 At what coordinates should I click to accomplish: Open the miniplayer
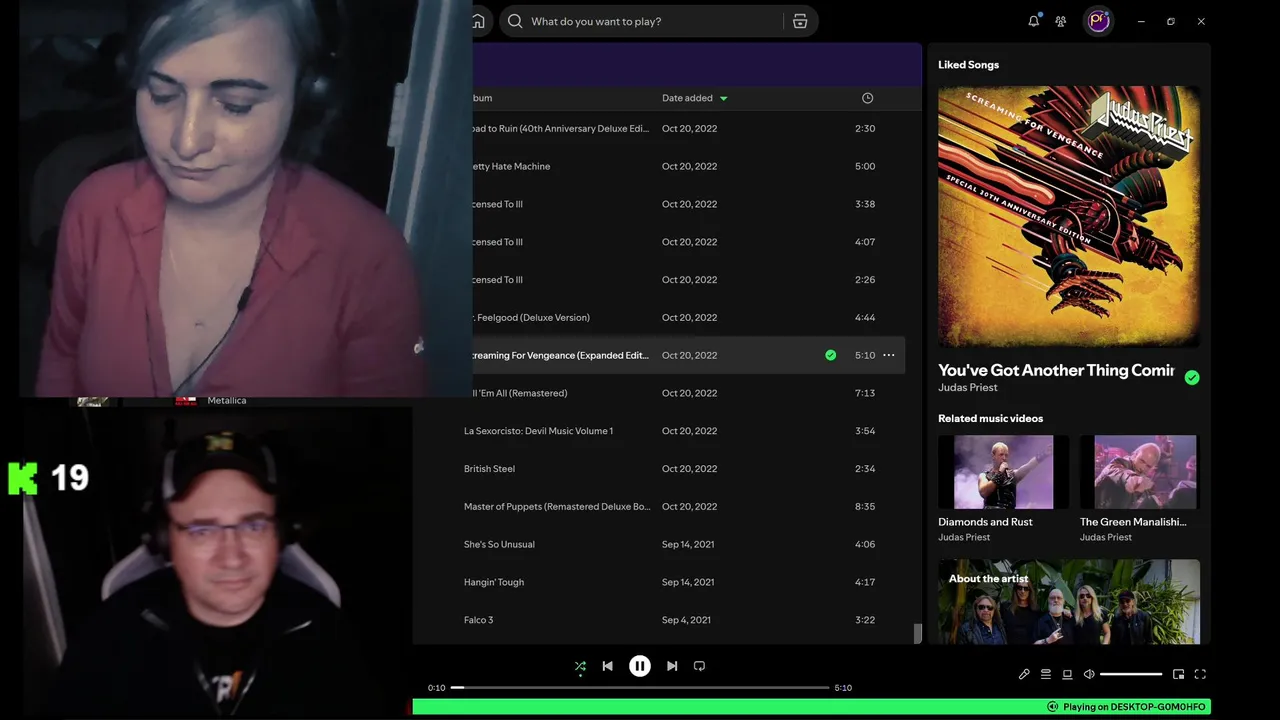(x=1178, y=674)
